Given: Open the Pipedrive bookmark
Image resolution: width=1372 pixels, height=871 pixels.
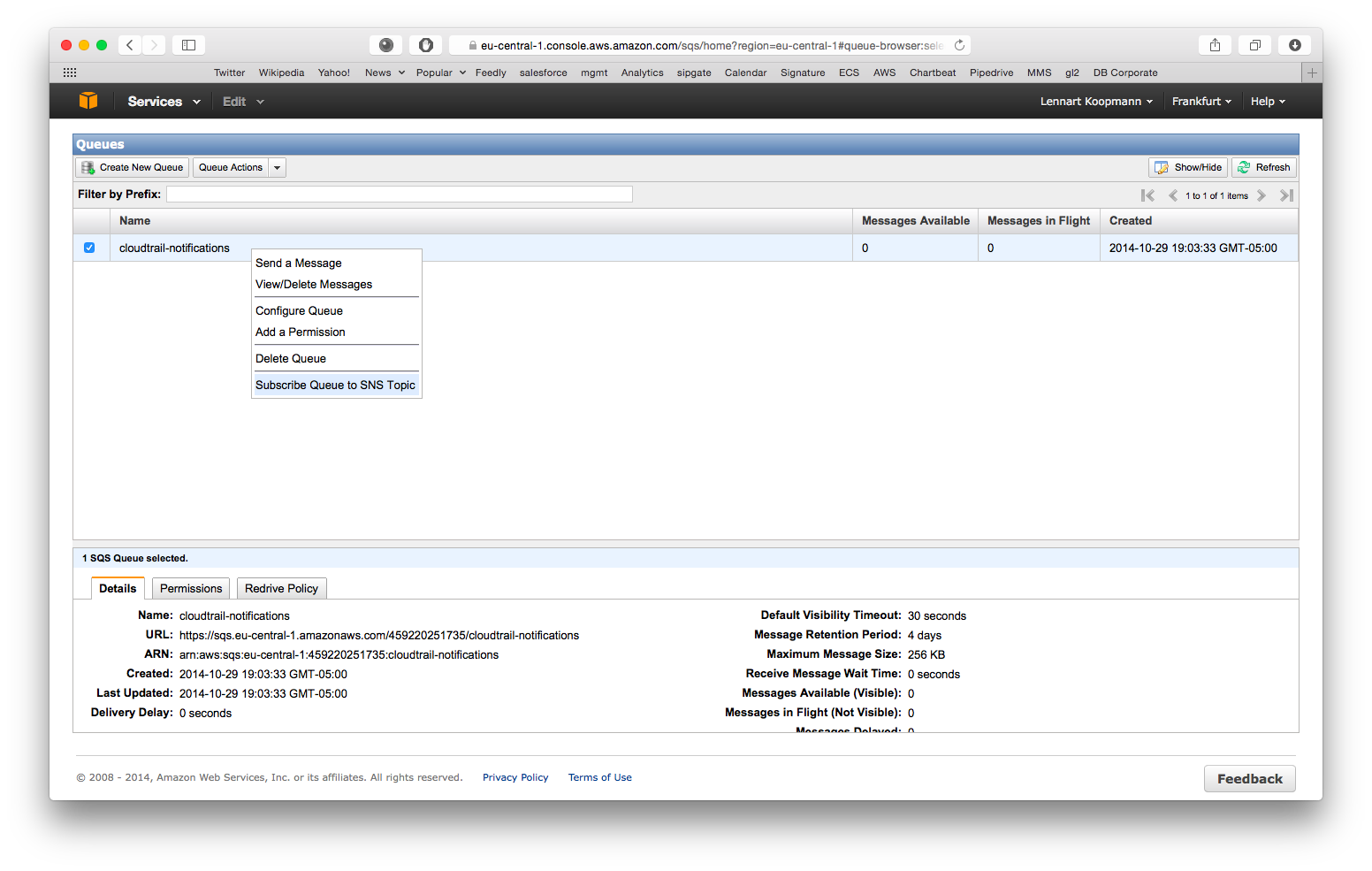Looking at the screenshot, I should tap(991, 73).
